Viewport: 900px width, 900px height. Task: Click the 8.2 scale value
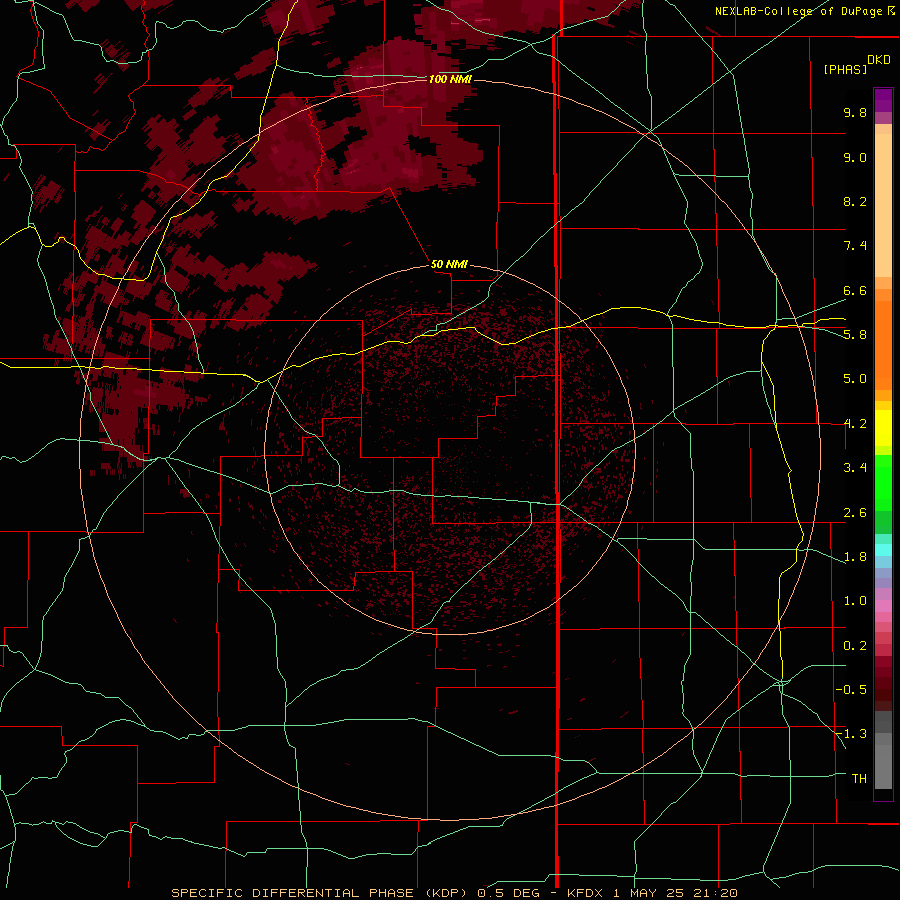click(x=855, y=201)
